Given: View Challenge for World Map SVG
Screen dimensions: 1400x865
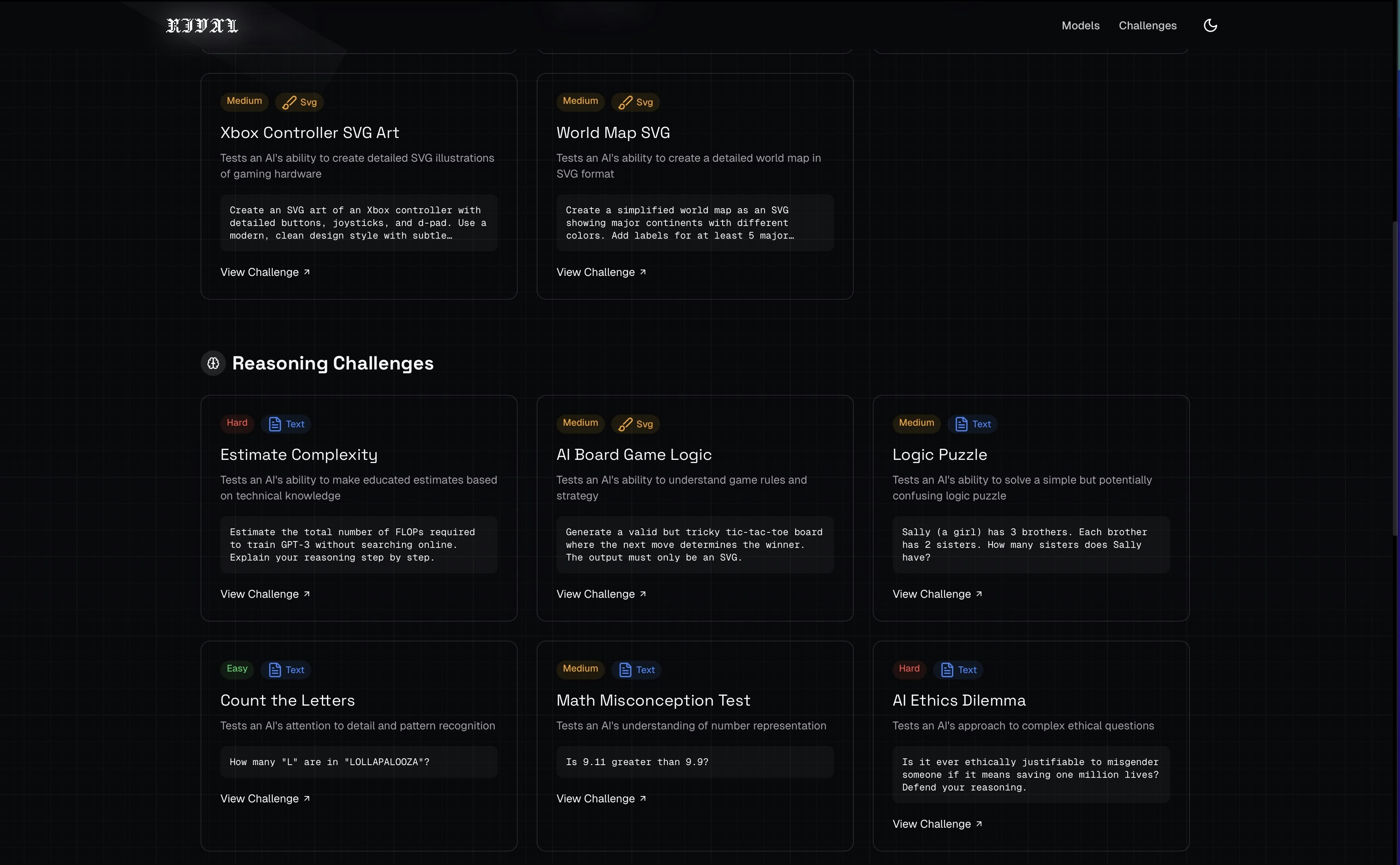Looking at the screenshot, I should 601,272.
